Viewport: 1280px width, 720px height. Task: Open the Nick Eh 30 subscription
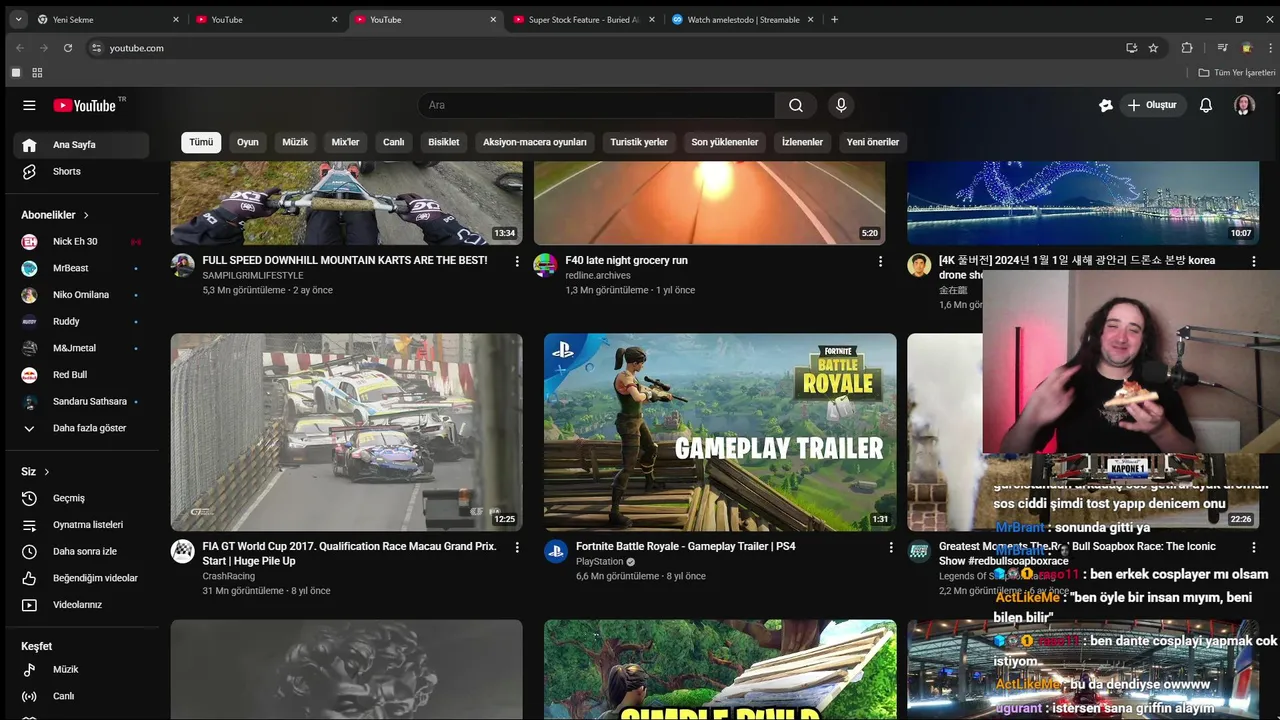click(x=81, y=241)
